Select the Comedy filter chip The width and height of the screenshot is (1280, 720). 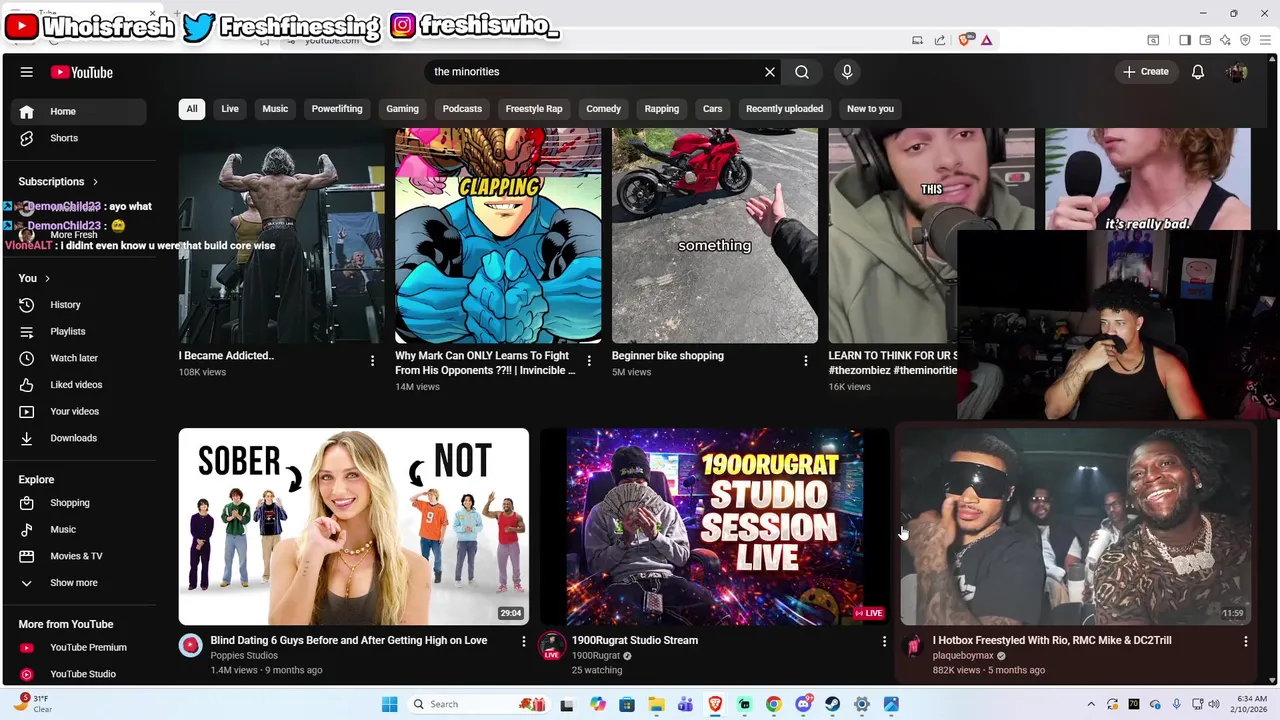[603, 109]
